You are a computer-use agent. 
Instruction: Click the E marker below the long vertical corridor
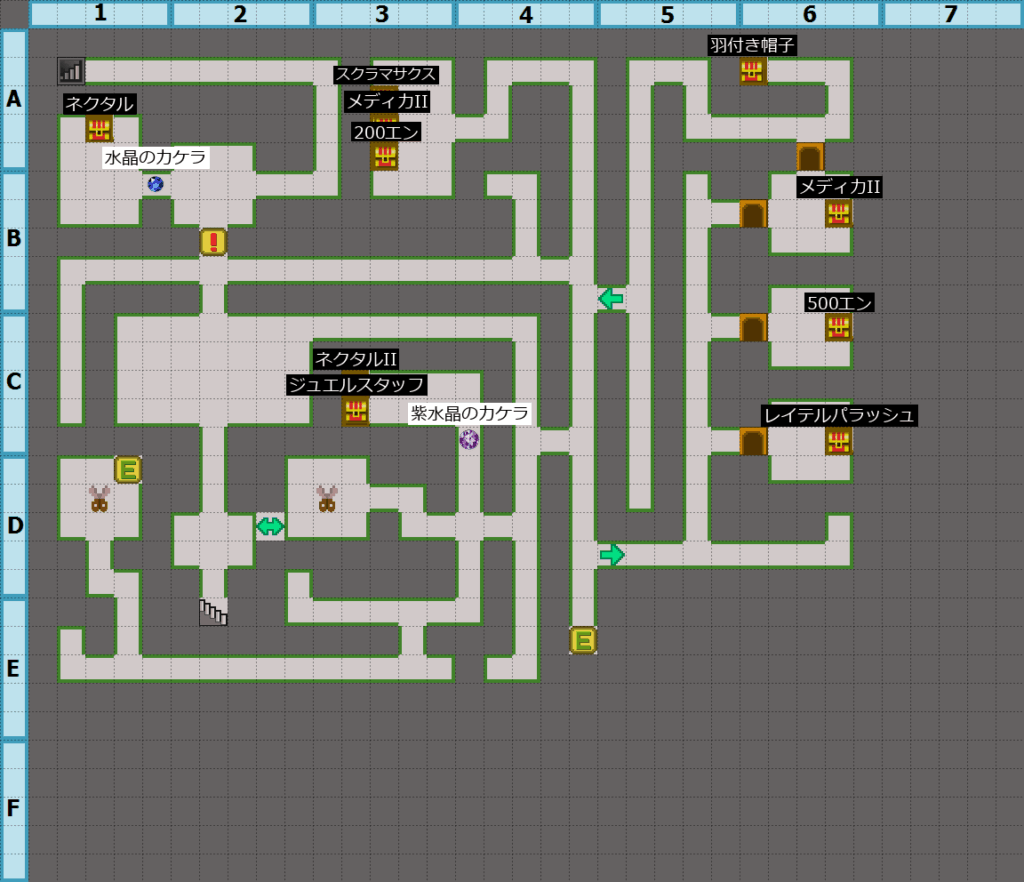pos(583,640)
